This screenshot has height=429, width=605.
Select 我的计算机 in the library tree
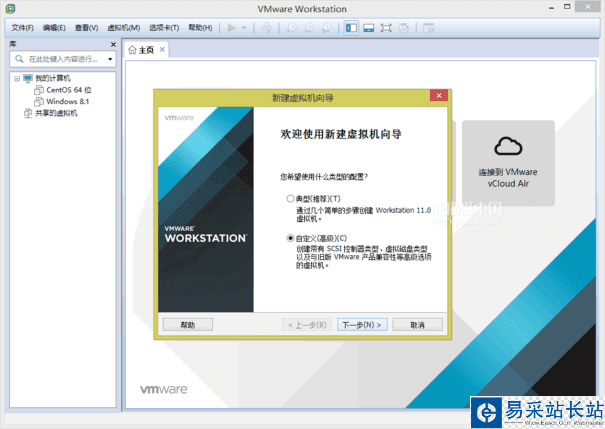(x=53, y=78)
